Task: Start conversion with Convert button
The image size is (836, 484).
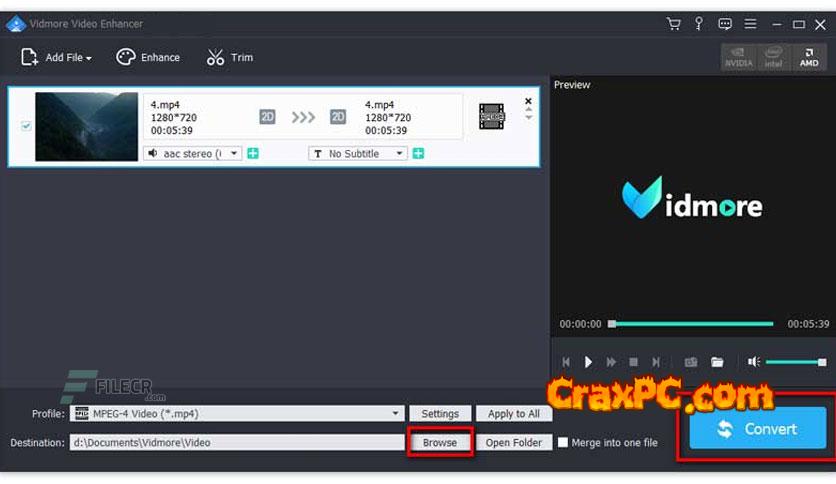Action: 758,429
